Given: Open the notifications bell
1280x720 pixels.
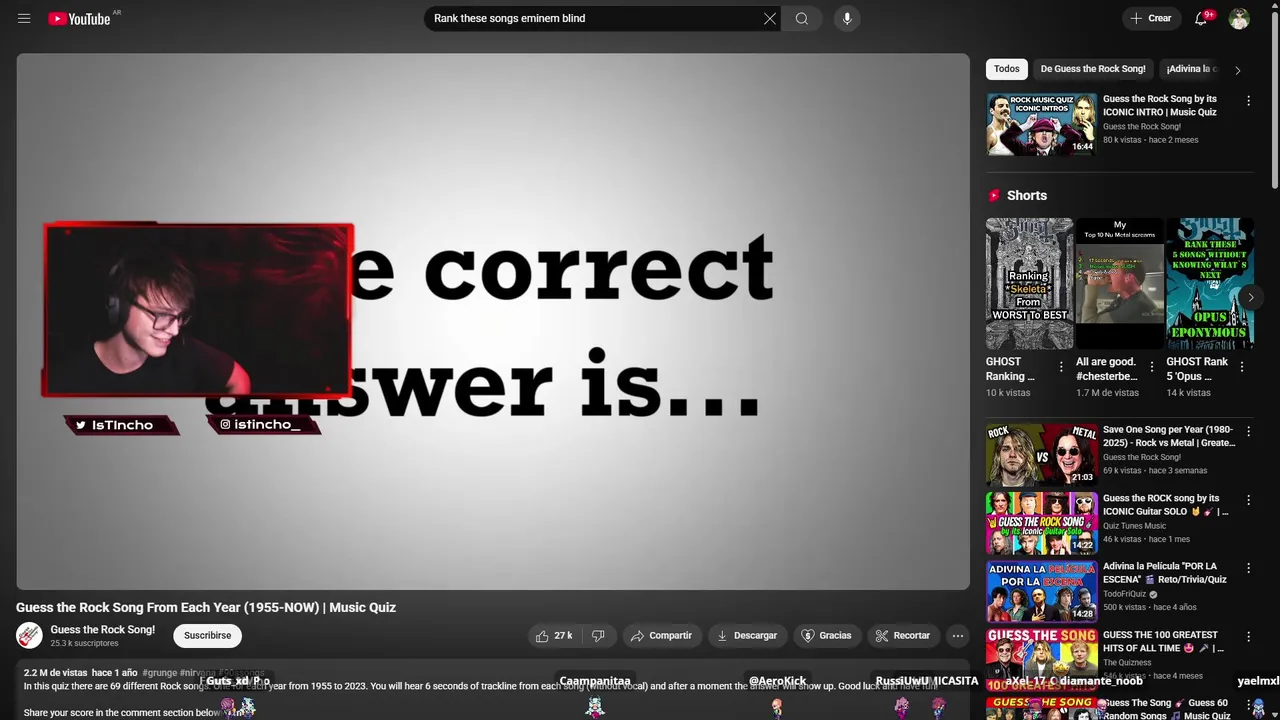Looking at the screenshot, I should (1202, 18).
